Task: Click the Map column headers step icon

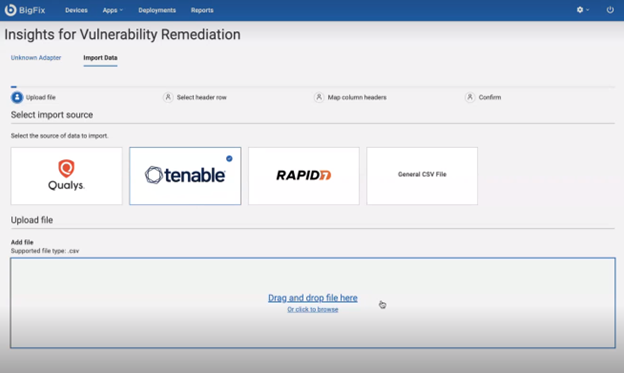Action: [319, 97]
